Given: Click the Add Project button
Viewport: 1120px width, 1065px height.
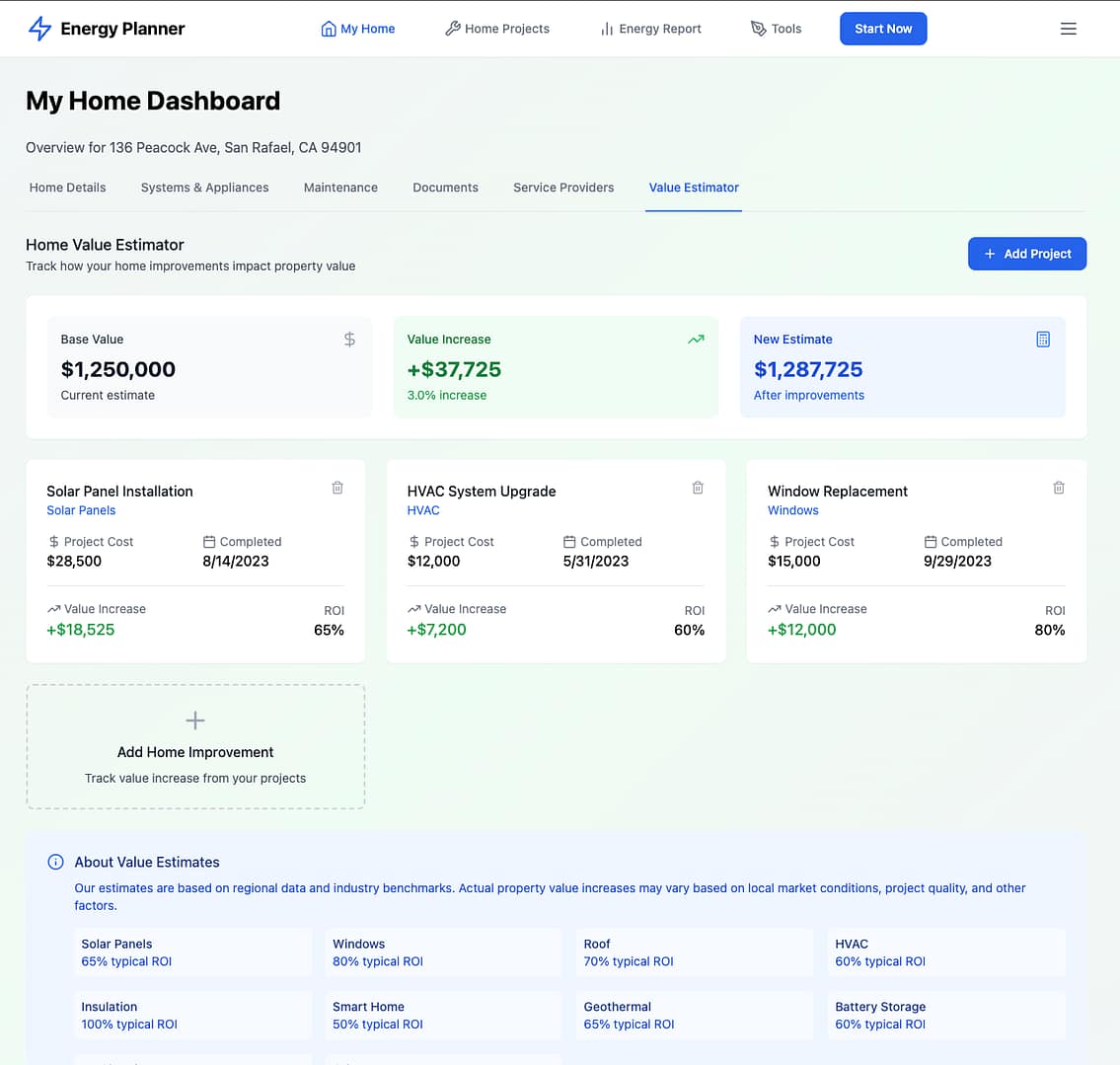Looking at the screenshot, I should pos(1027,254).
